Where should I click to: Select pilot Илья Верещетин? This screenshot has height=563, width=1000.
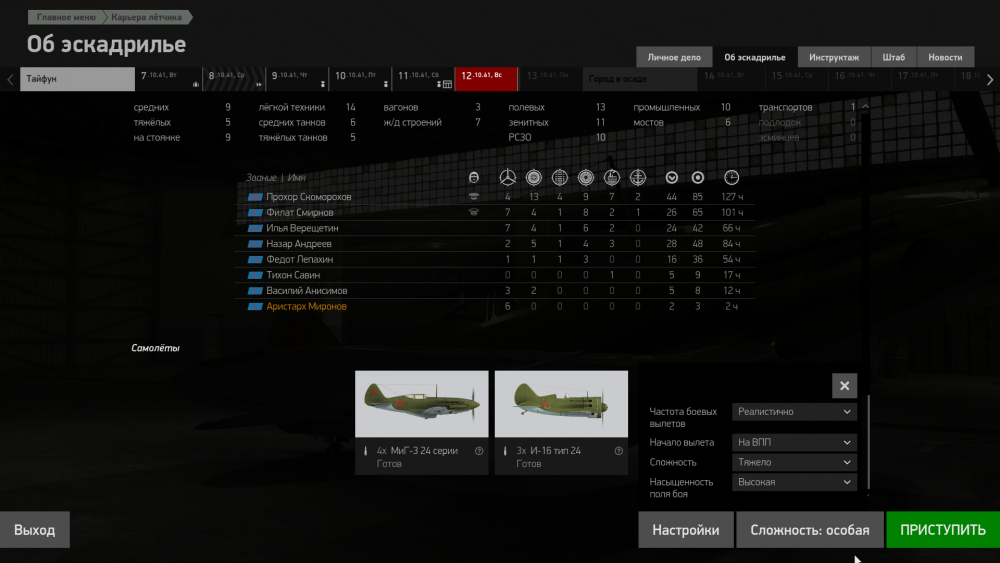494,228
